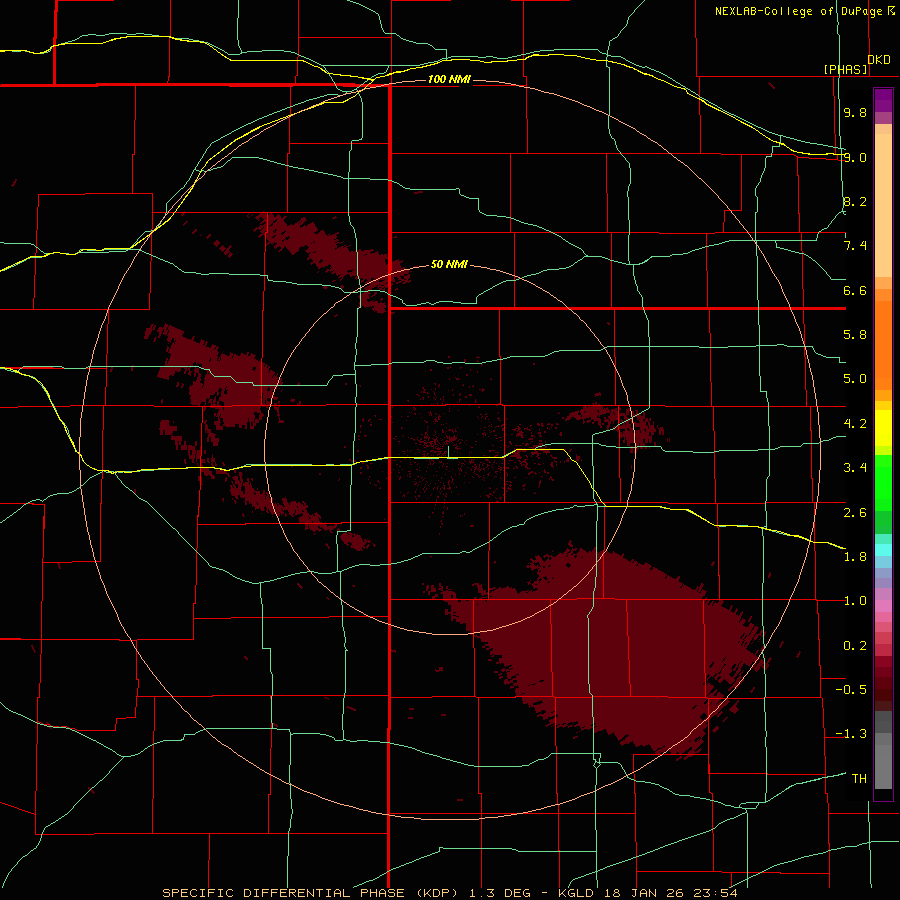Click the gray band at the color bar bottom
This screenshot has width=900, height=900.
(x=883, y=766)
